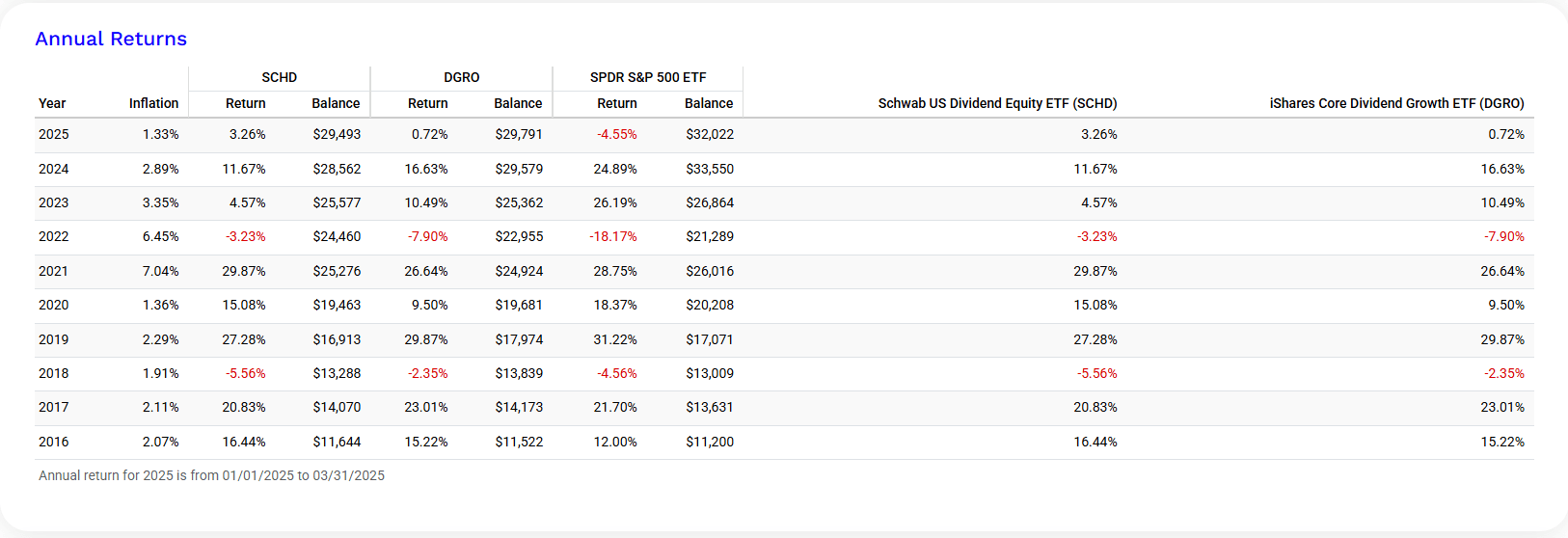Viewport: 1568px width, 538px height.
Task: Click the S&P 500 return 31.22%
Action: click(615, 339)
